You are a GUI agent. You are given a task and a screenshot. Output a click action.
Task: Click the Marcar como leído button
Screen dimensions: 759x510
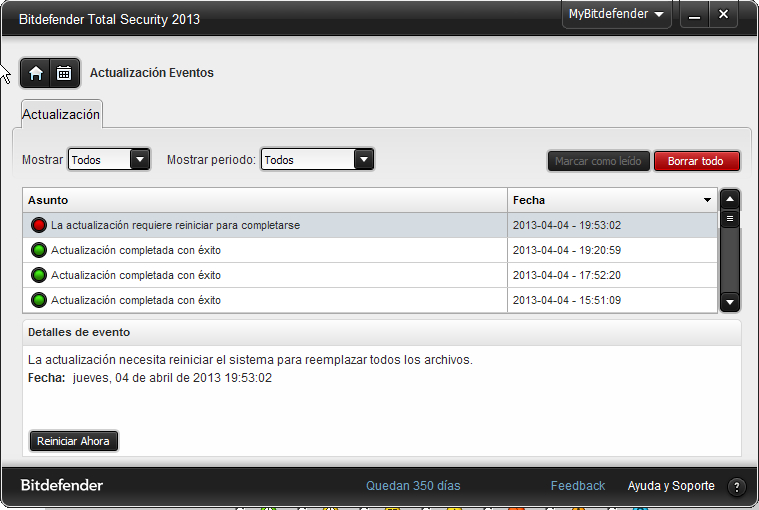[x=598, y=161]
